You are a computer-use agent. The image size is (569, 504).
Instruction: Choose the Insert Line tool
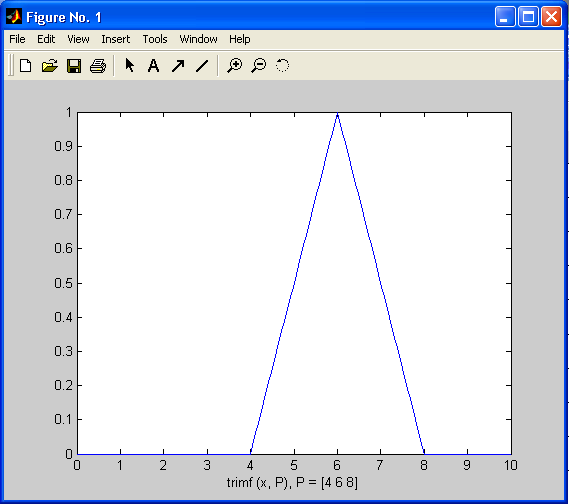[202, 66]
